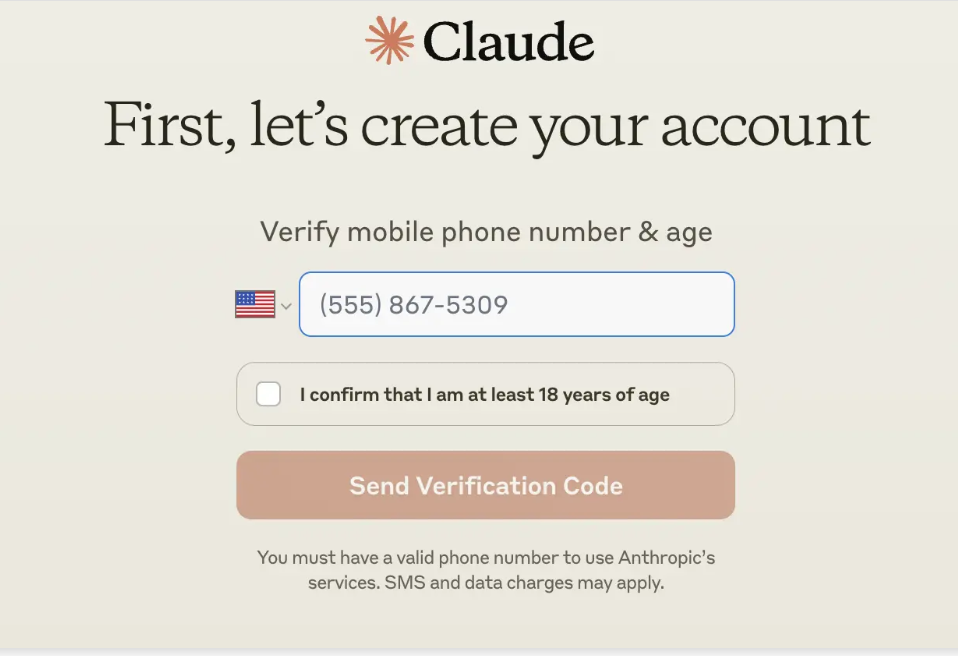Click the United States flag icon
This screenshot has width=958, height=656.
[255, 304]
